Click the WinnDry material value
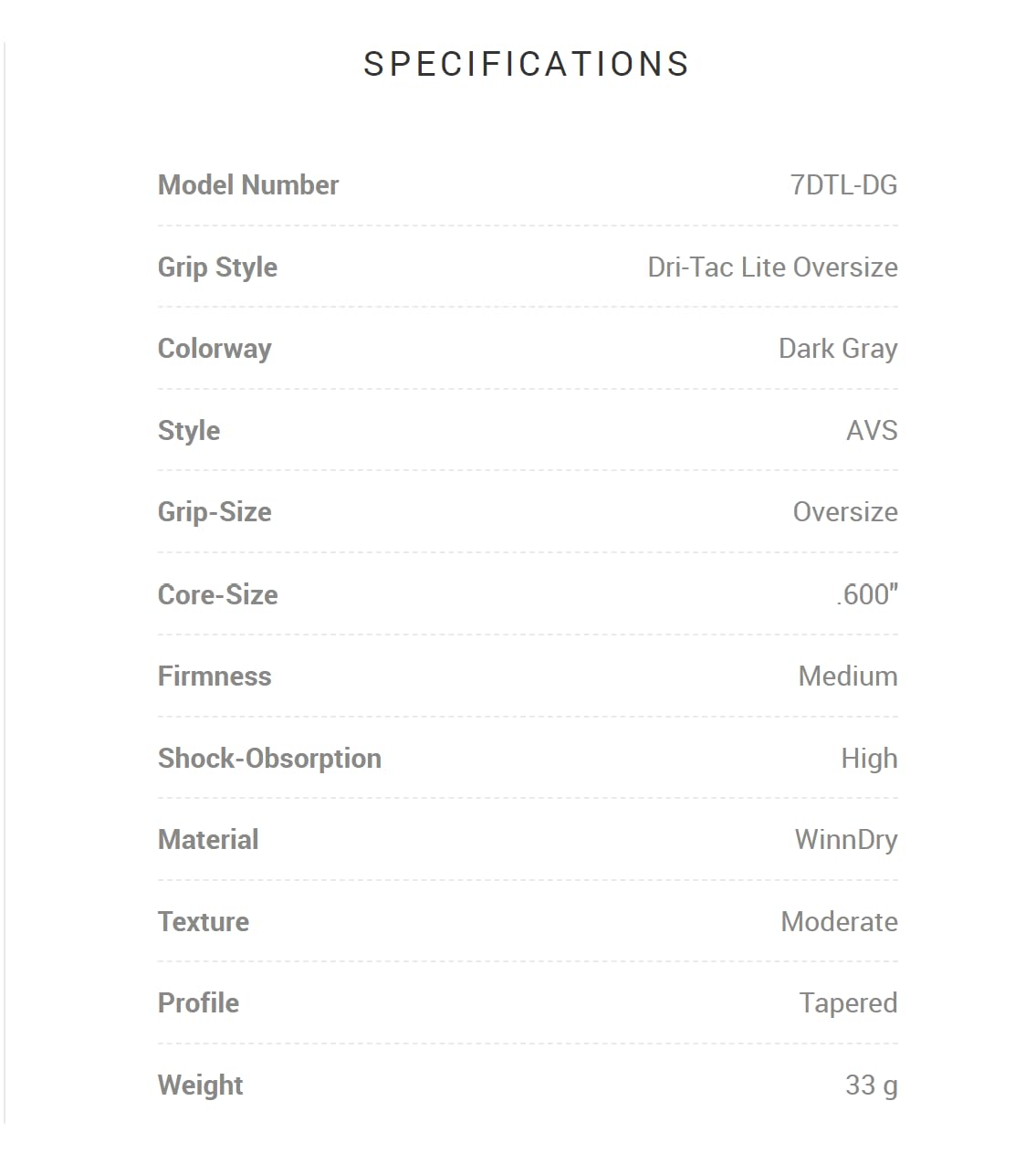The width and height of the screenshot is (1036, 1164). [846, 840]
